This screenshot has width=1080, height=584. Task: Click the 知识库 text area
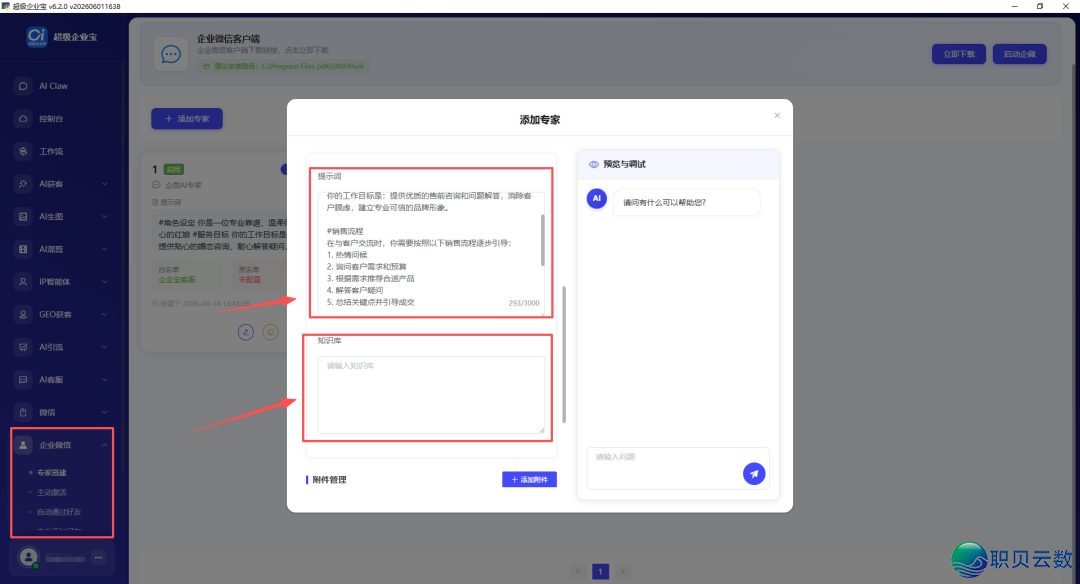pos(431,395)
